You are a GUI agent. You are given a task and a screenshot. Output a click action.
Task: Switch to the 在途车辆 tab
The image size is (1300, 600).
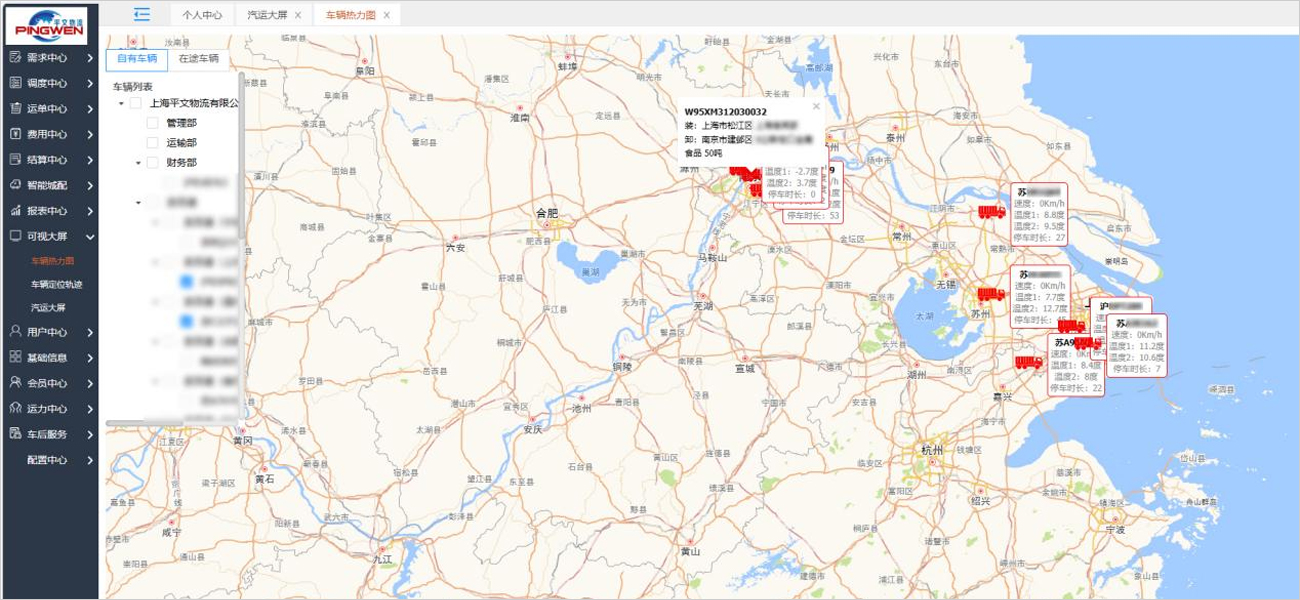tap(198, 59)
